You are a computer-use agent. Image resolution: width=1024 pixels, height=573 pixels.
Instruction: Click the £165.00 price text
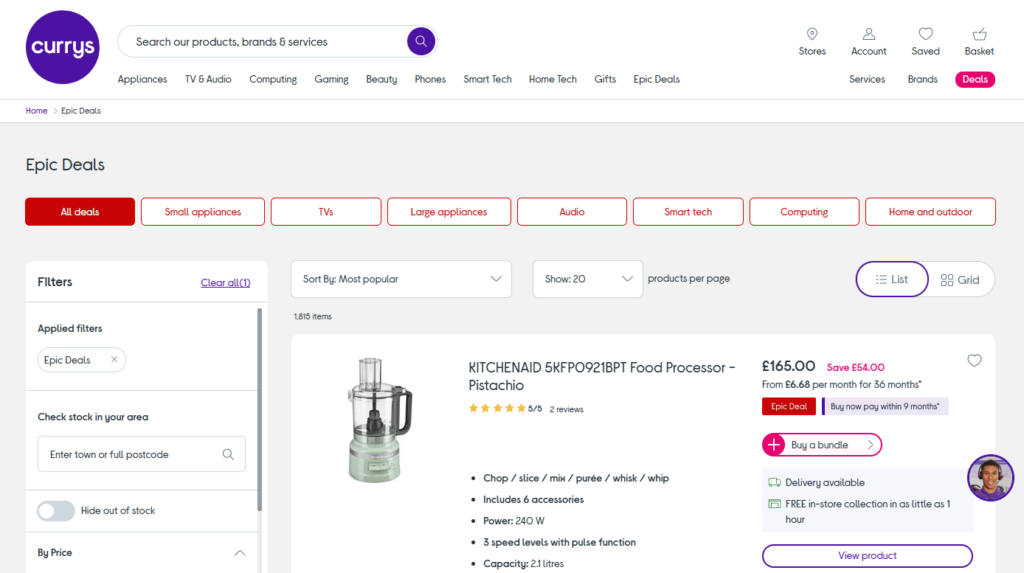point(788,366)
